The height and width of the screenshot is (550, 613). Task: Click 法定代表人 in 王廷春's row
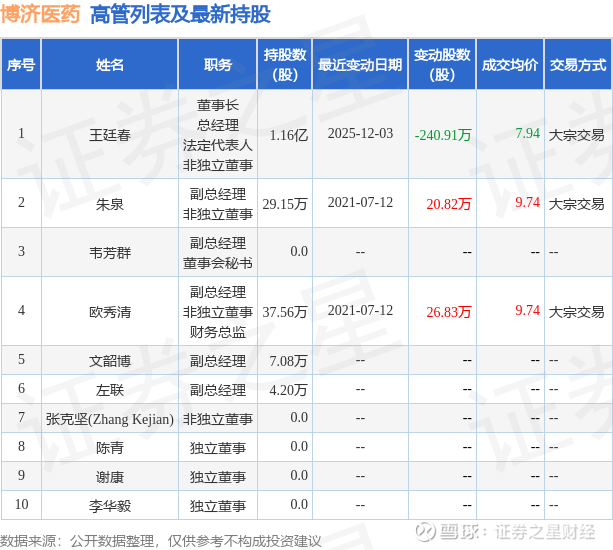[218, 145]
